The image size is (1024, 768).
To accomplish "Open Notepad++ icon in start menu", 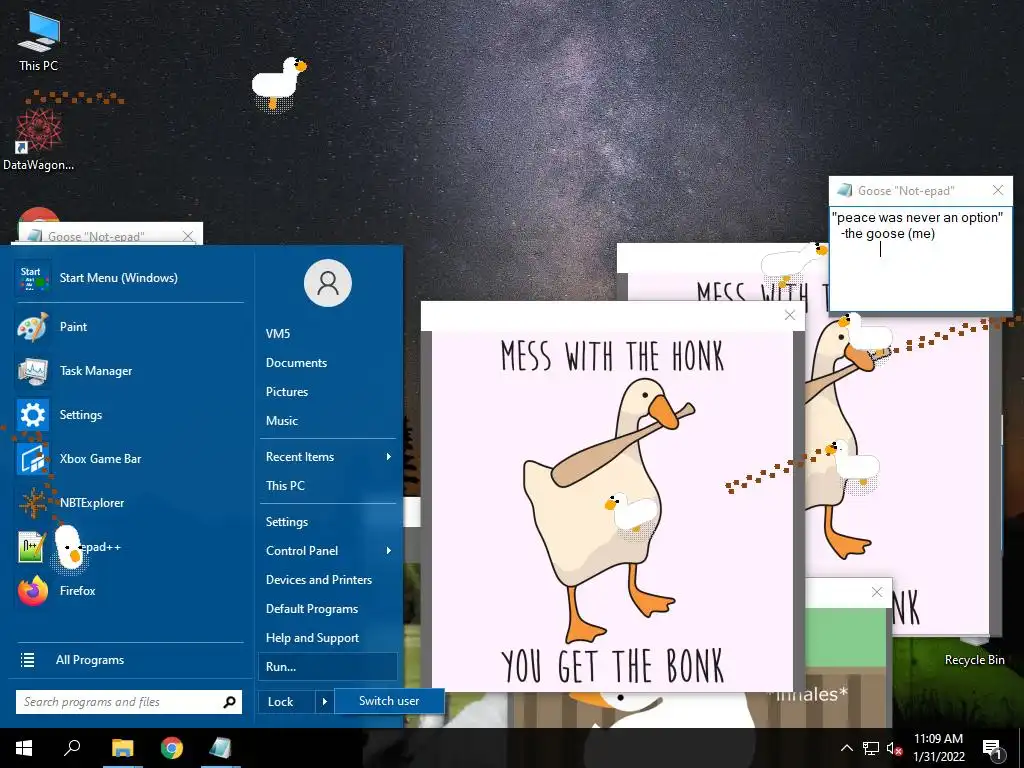I will click(x=33, y=547).
